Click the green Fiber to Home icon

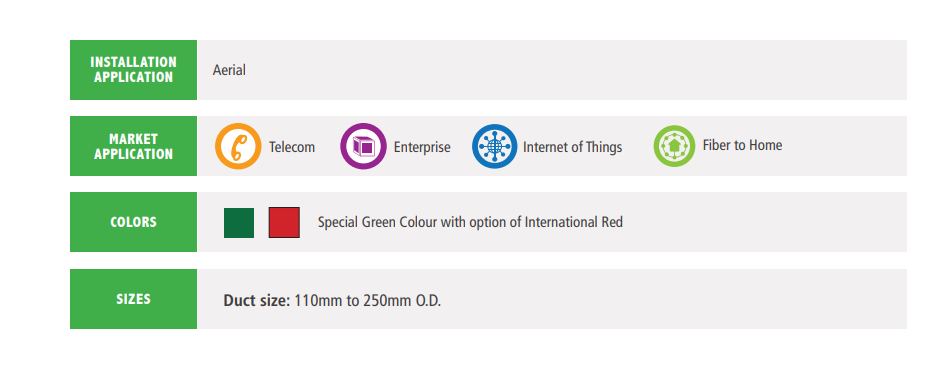coord(674,146)
